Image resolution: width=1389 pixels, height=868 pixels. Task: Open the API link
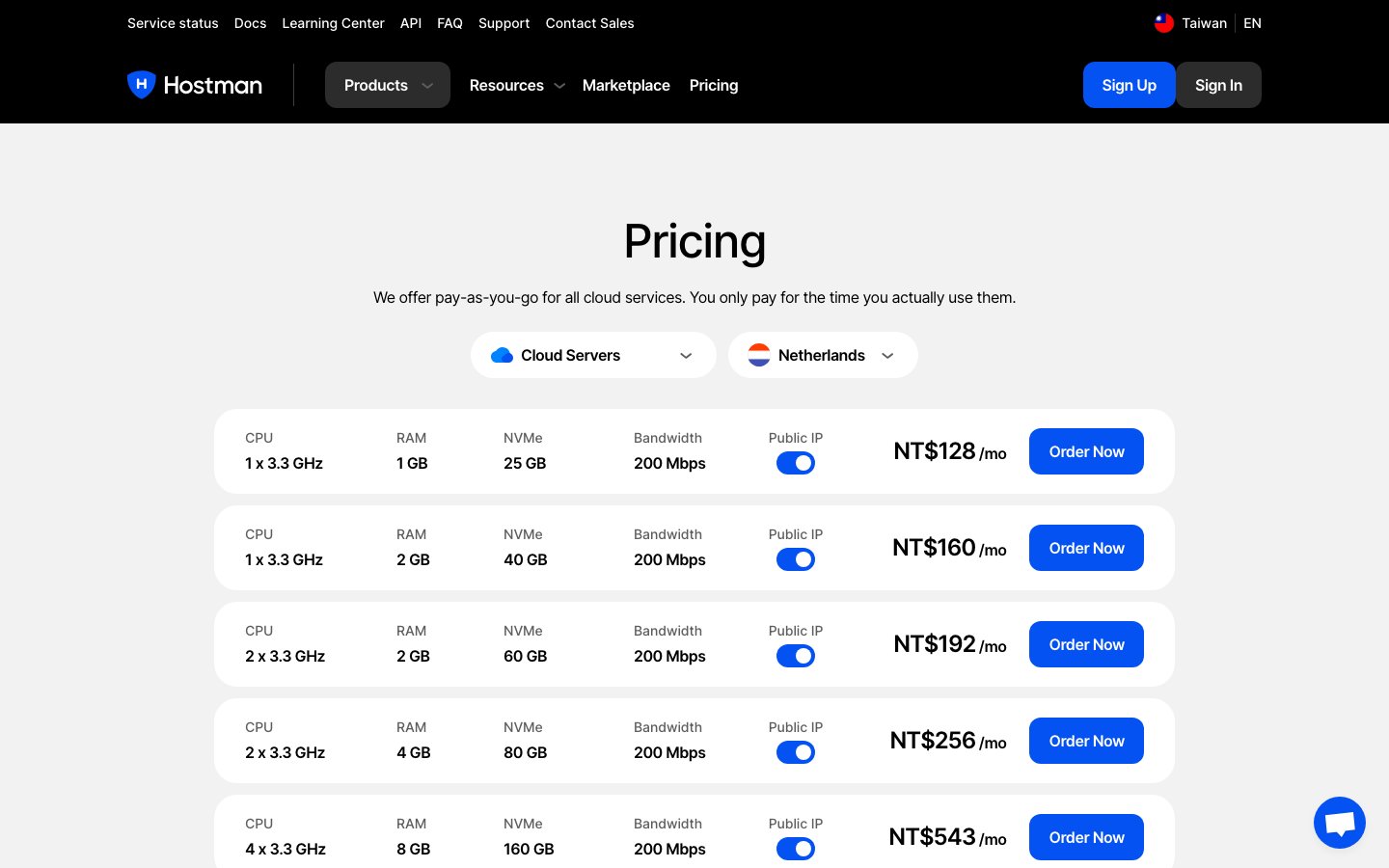[411, 23]
